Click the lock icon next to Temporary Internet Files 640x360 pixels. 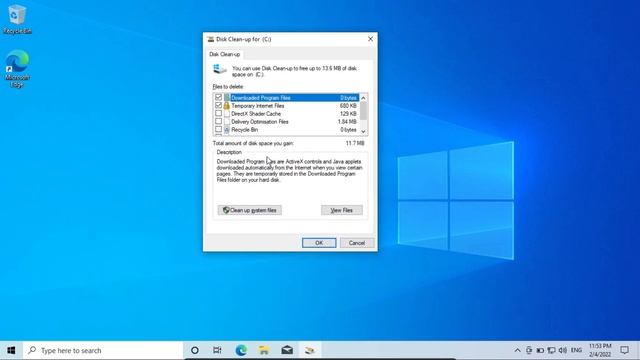pos(227,106)
